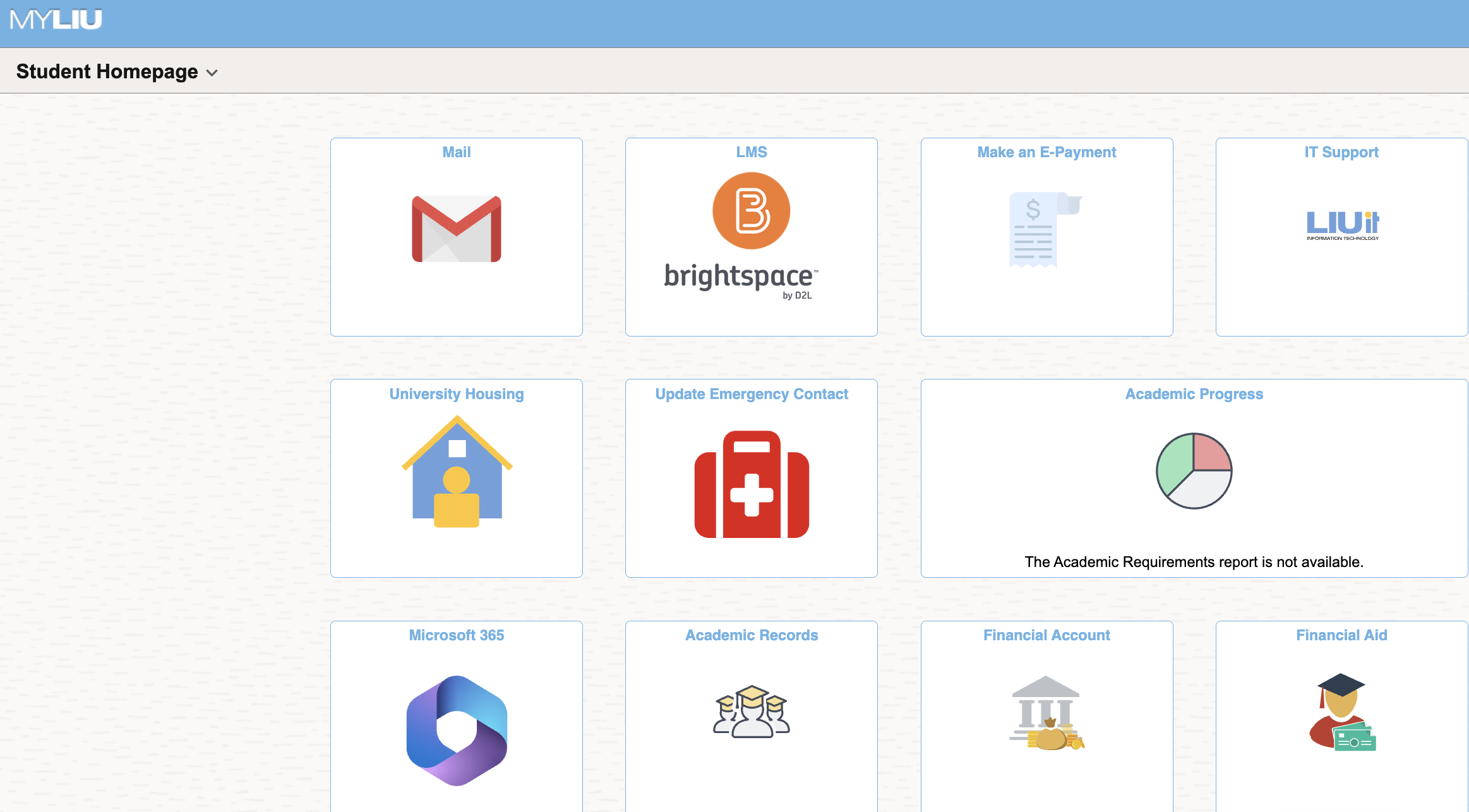Image resolution: width=1469 pixels, height=812 pixels.
Task: Launch the Microsoft 365 logo icon
Action: pos(457,731)
